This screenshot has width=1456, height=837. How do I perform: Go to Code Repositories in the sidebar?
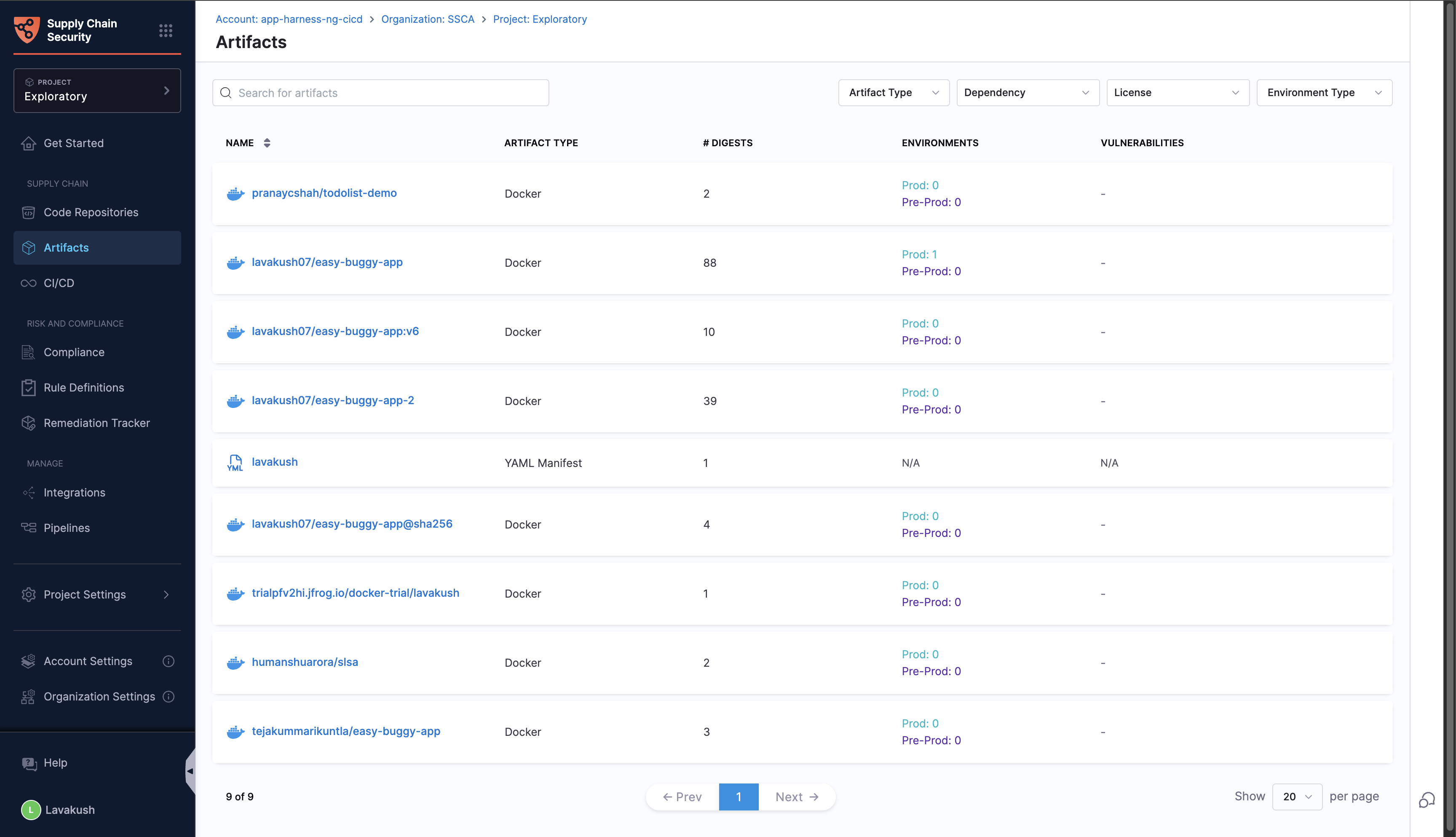pos(91,212)
